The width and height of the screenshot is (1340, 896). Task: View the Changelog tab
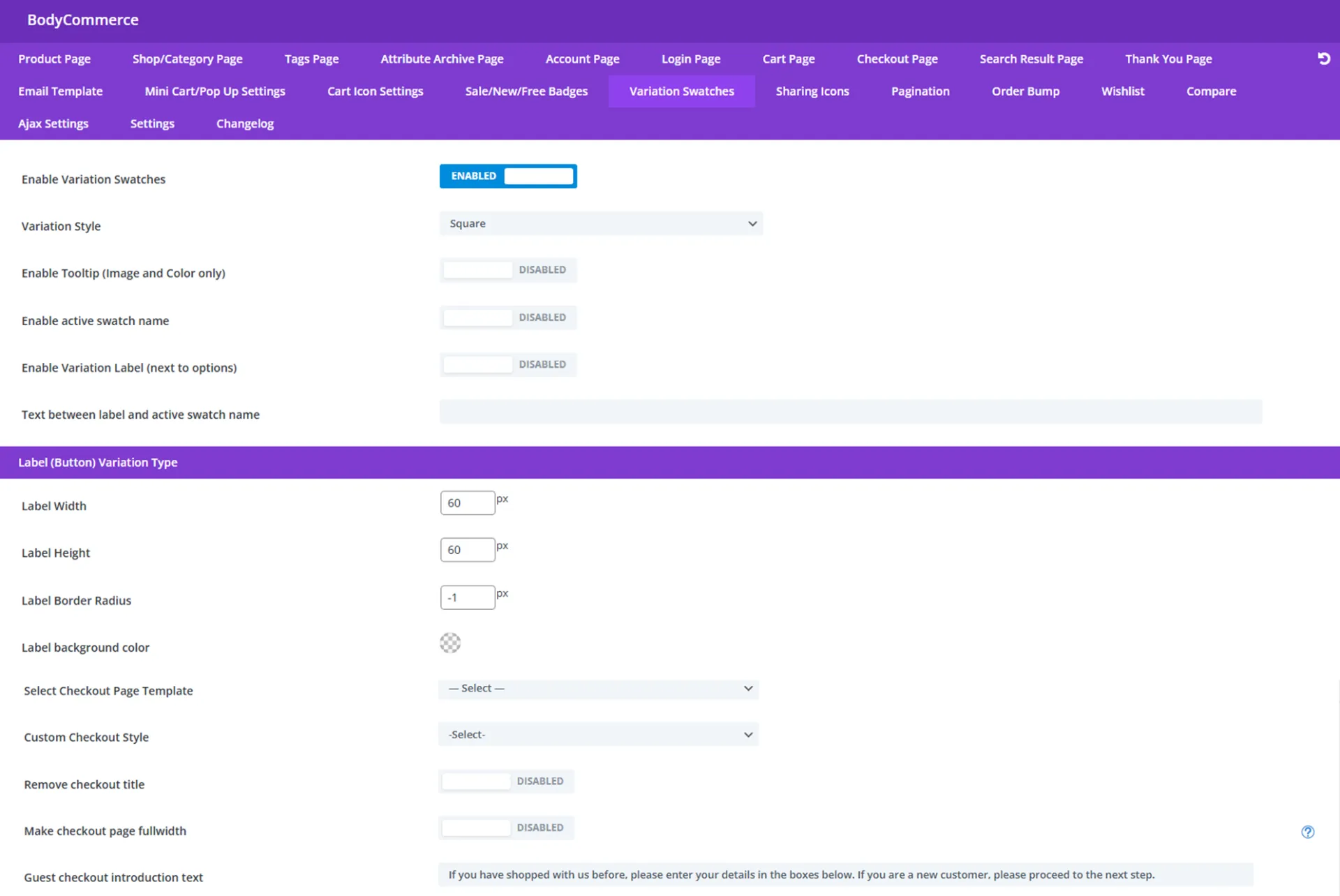click(x=245, y=124)
